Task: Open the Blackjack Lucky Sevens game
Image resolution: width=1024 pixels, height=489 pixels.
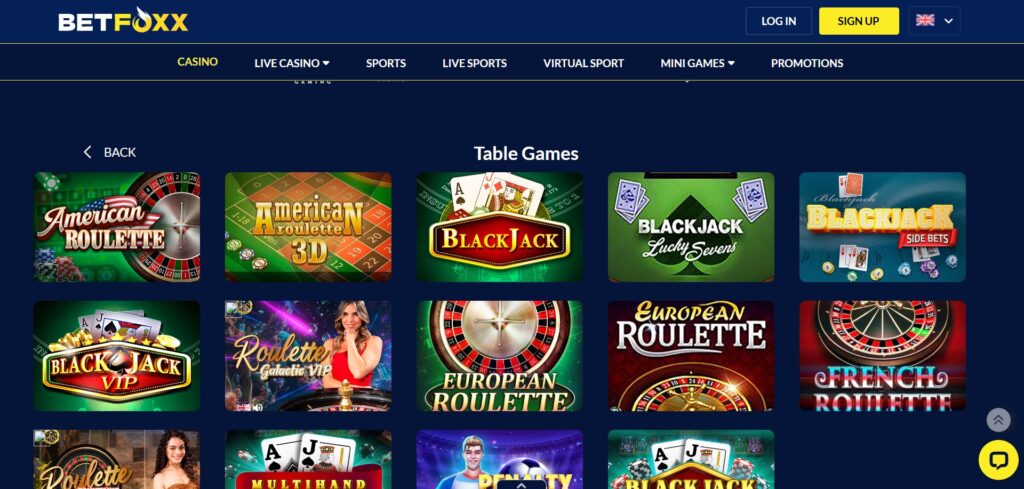Action: click(x=691, y=227)
